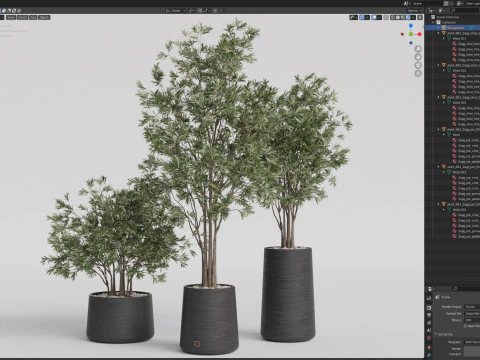Toggle X-ray mode in viewport
Screen dimensions: 480x360
386,17
